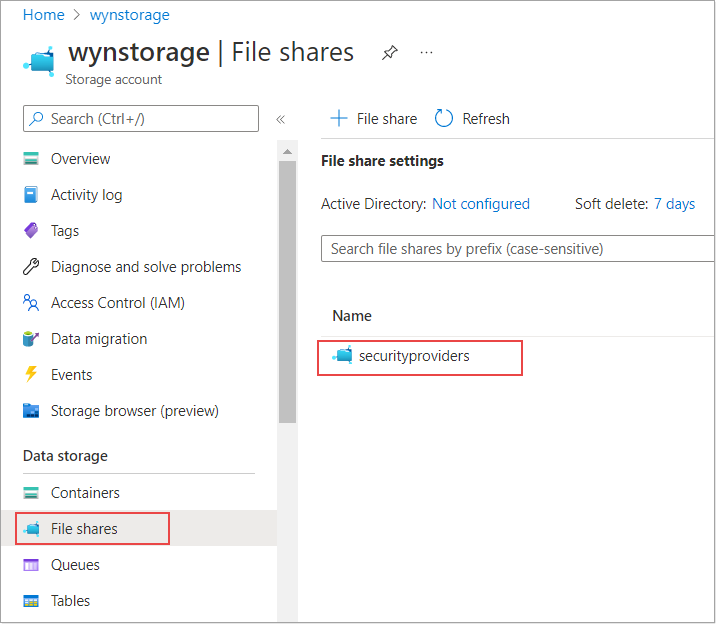
Task: Click the Storage browser icon
Action: tap(31, 411)
